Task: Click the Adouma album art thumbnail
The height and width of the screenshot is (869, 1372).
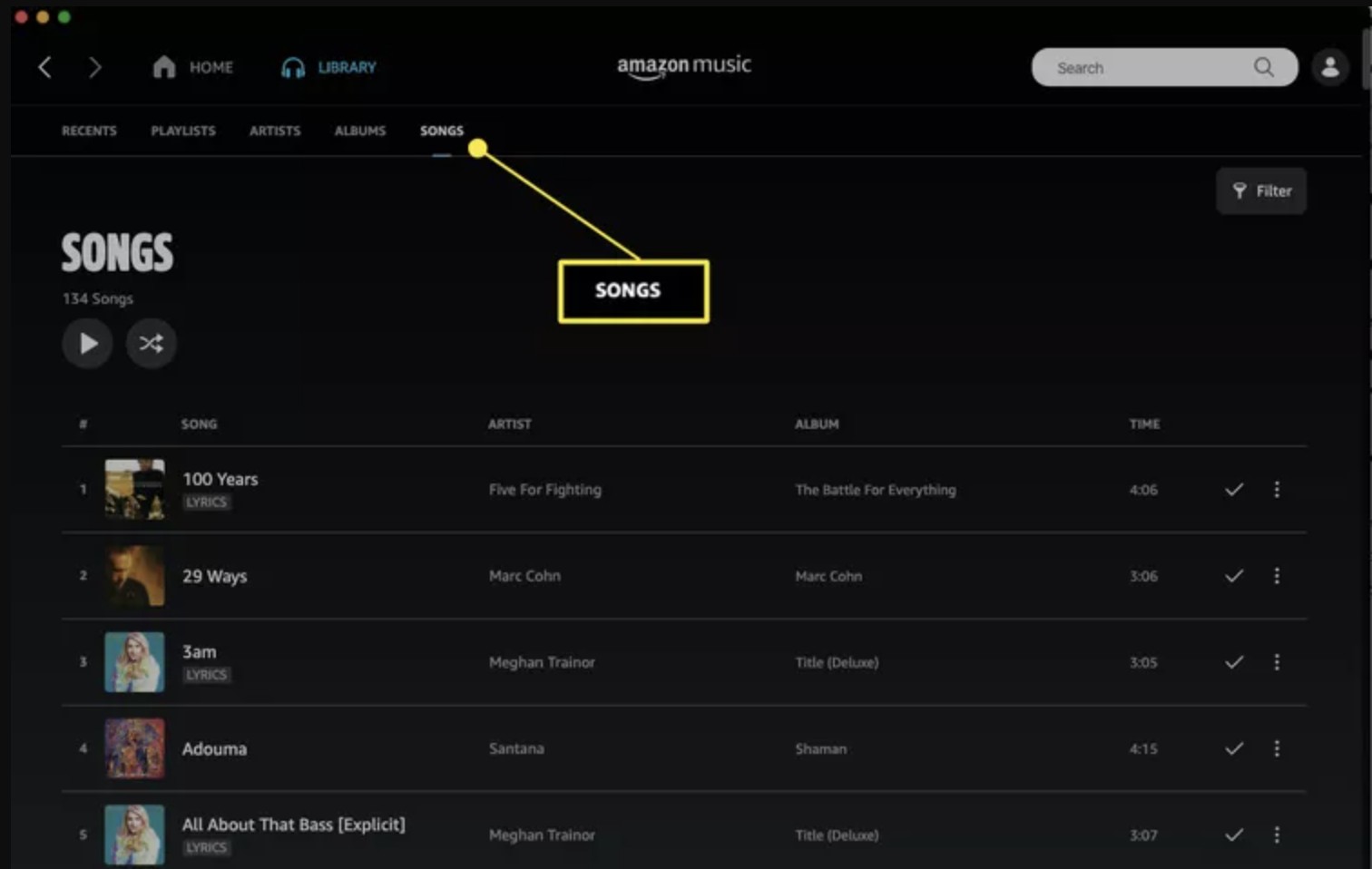Action: 134,748
